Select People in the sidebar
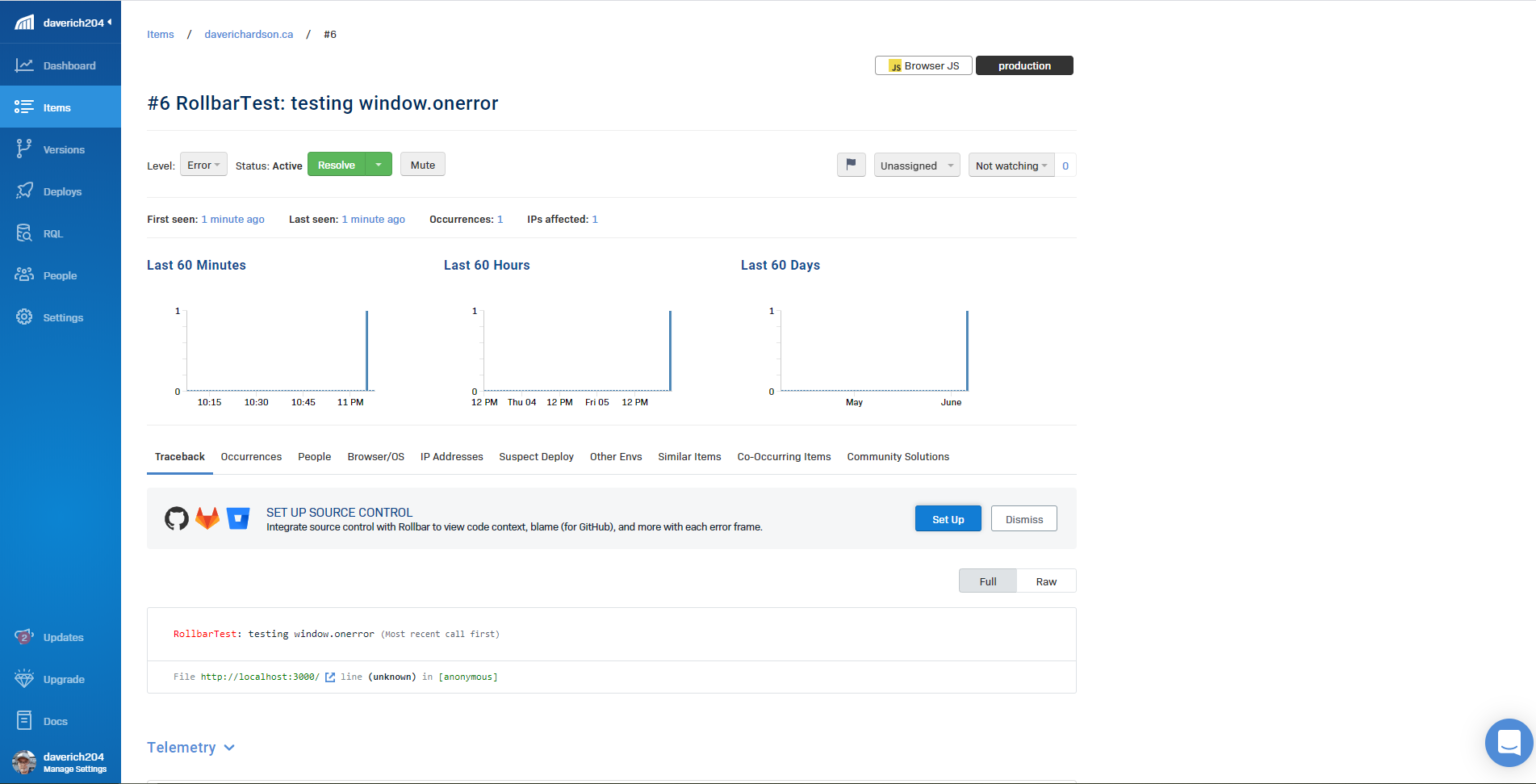 61,274
